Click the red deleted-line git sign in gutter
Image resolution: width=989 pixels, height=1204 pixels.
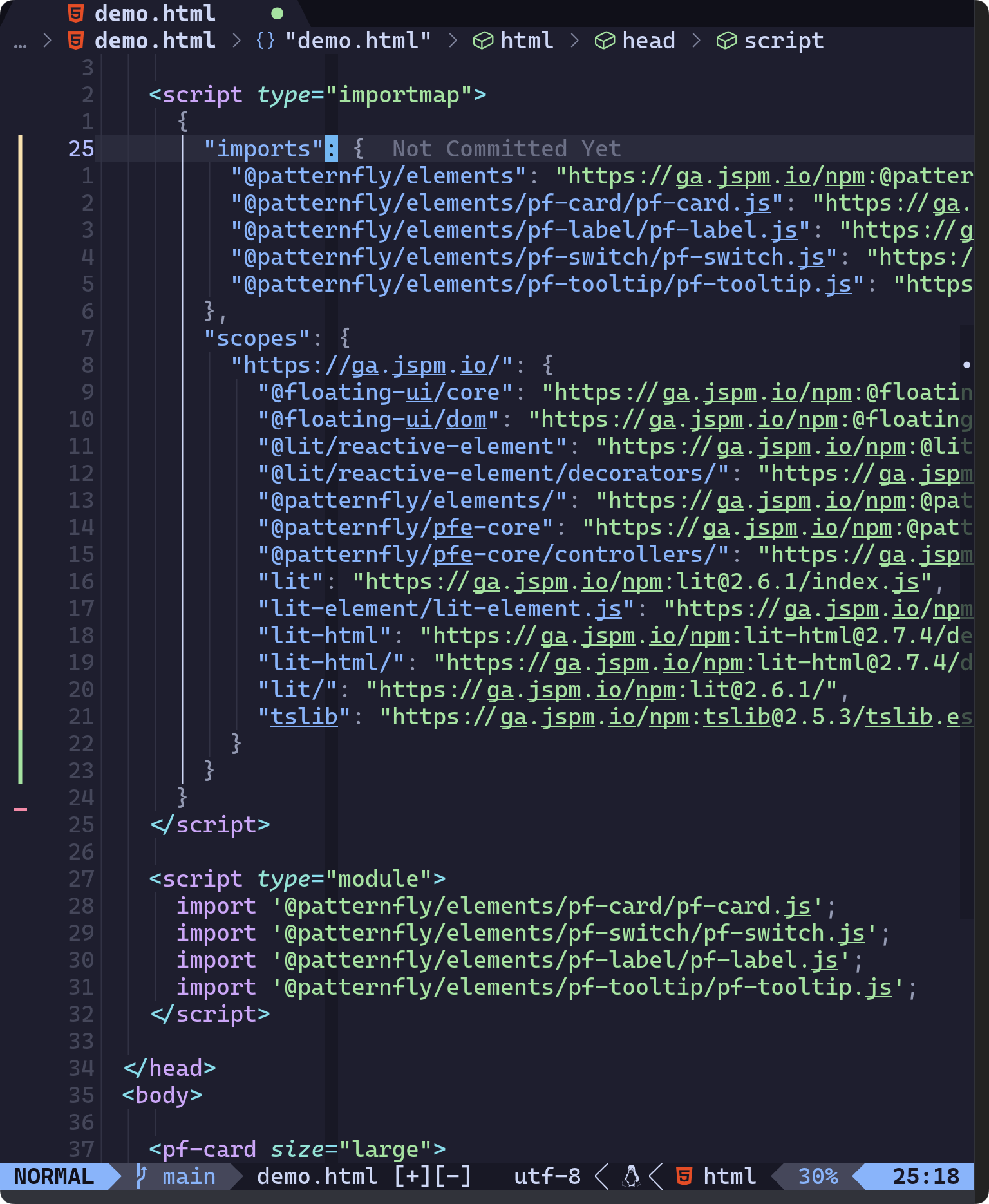click(21, 809)
